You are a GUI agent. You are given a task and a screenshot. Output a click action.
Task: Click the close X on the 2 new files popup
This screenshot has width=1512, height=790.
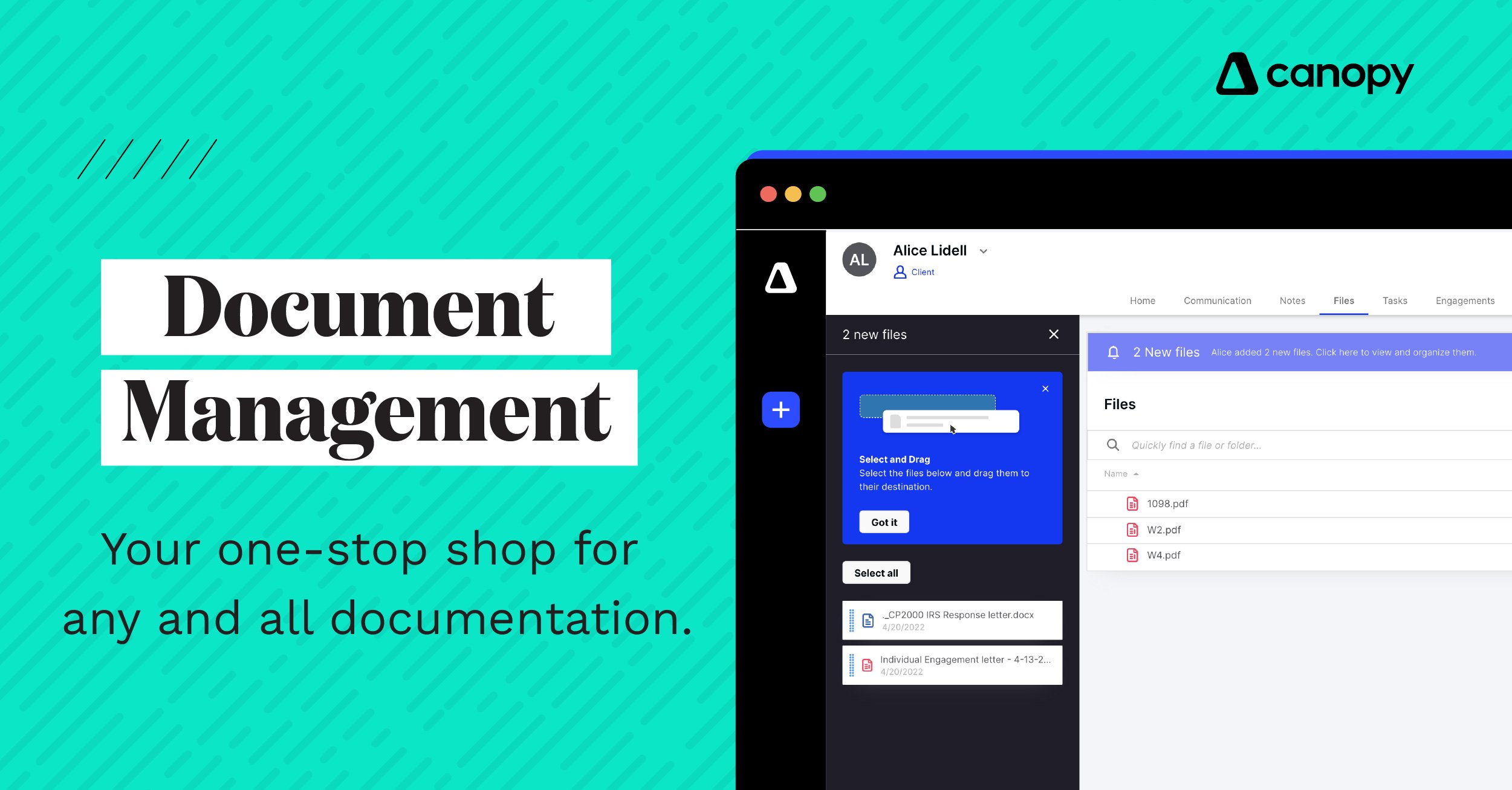click(x=1054, y=335)
